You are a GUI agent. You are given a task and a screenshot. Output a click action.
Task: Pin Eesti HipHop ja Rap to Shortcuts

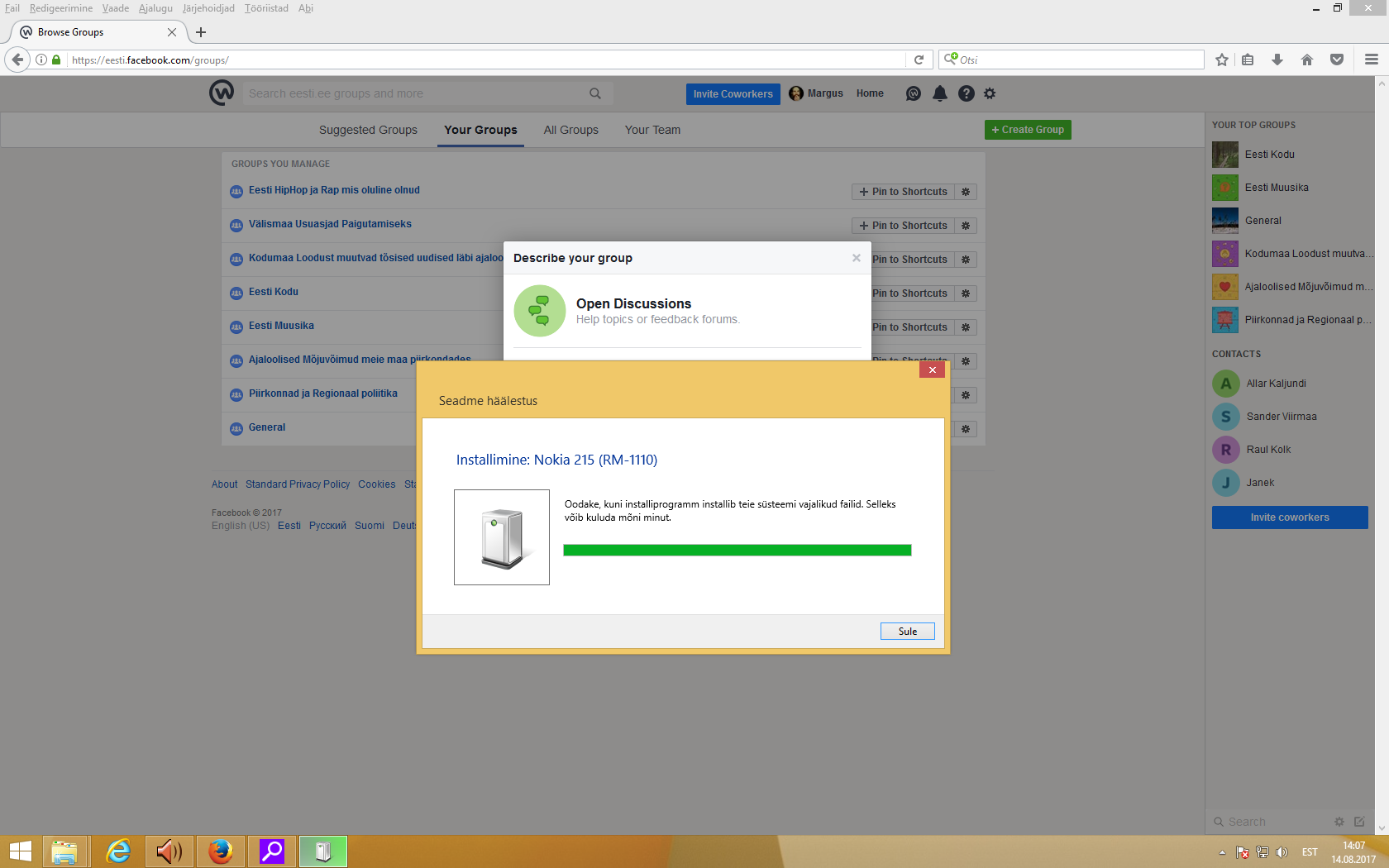903,192
